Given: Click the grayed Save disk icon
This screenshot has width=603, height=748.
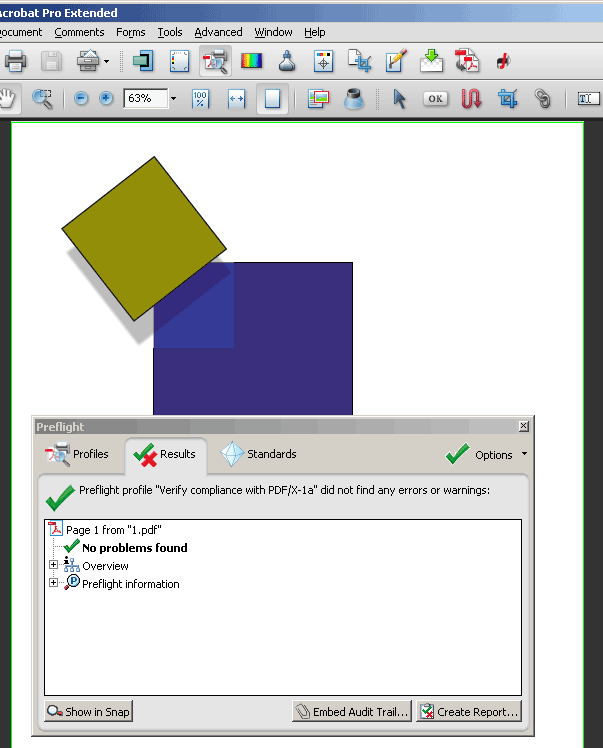Looking at the screenshot, I should (52, 61).
